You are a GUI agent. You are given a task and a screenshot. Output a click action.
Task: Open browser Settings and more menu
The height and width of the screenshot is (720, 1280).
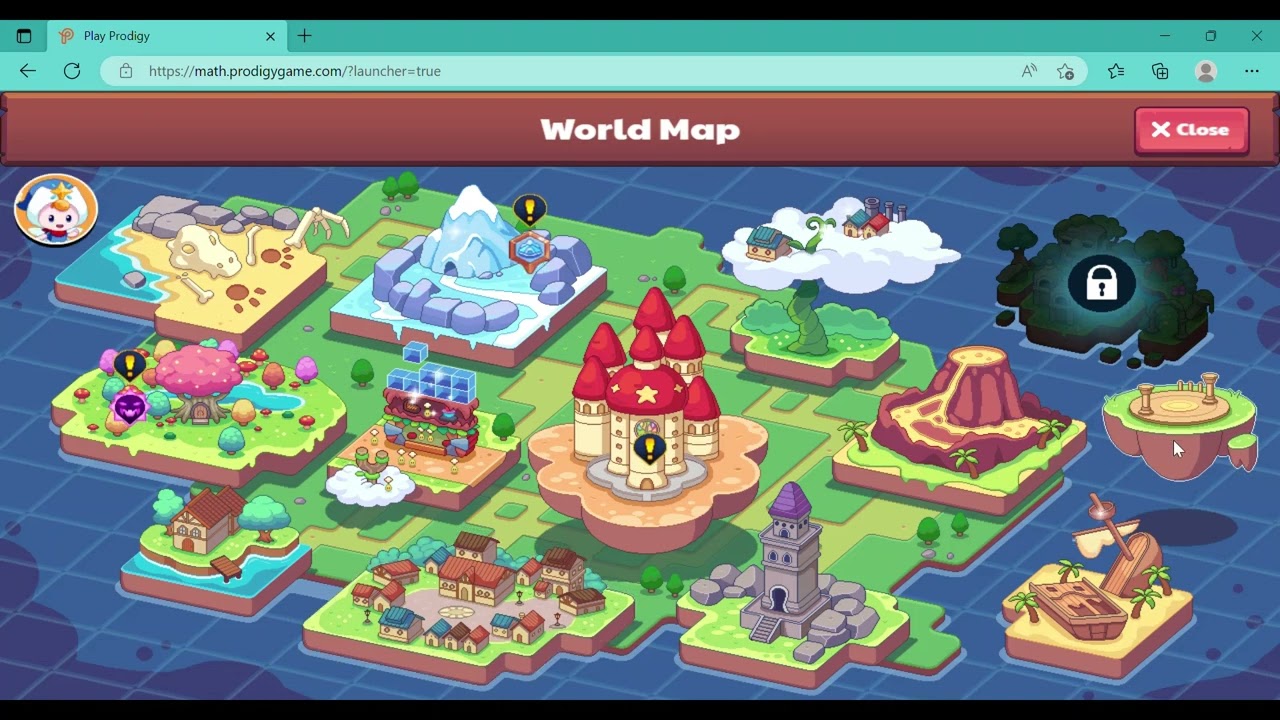pyautogui.click(x=1252, y=71)
